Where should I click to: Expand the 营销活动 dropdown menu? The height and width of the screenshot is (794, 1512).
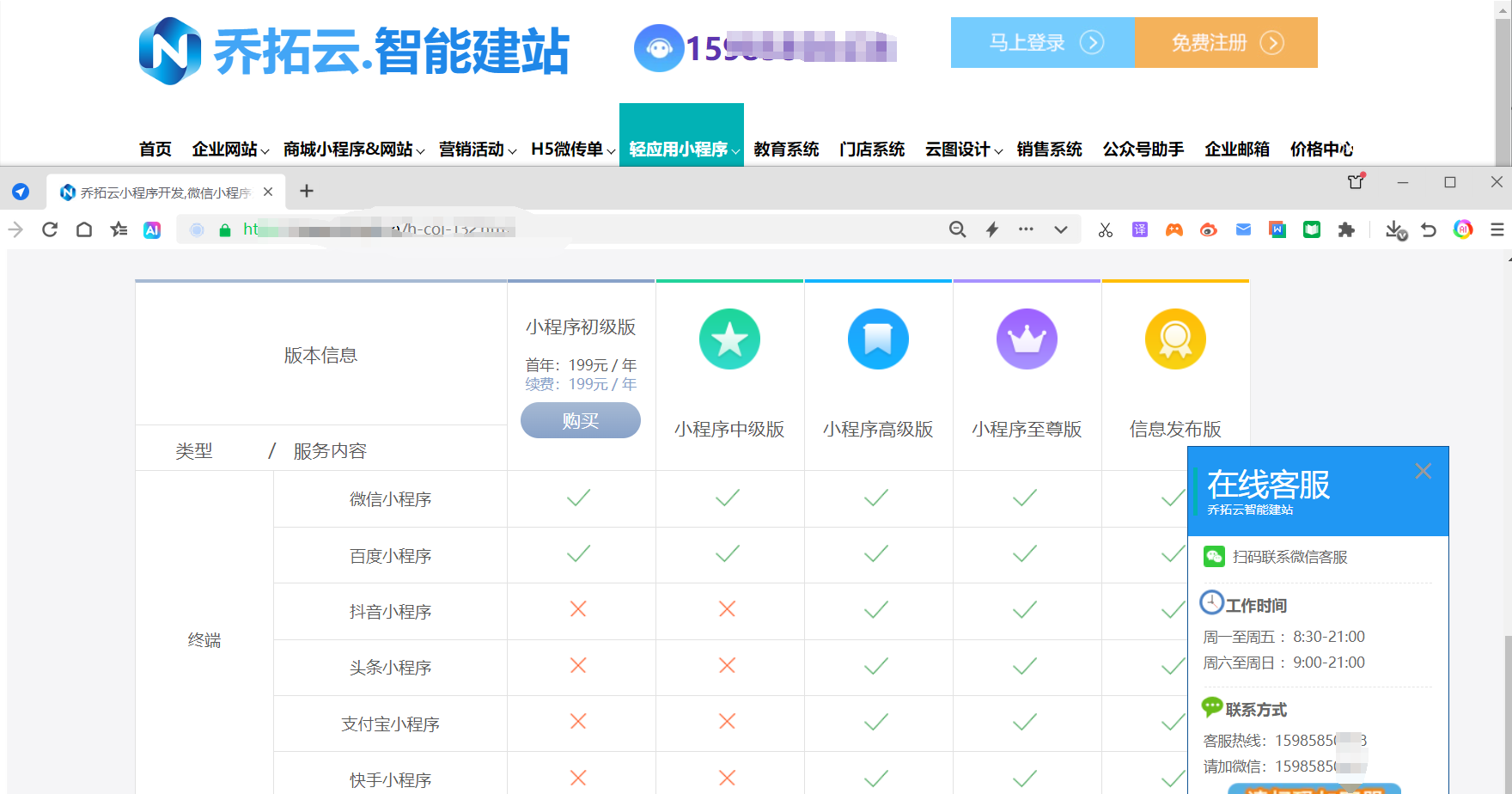click(x=478, y=150)
